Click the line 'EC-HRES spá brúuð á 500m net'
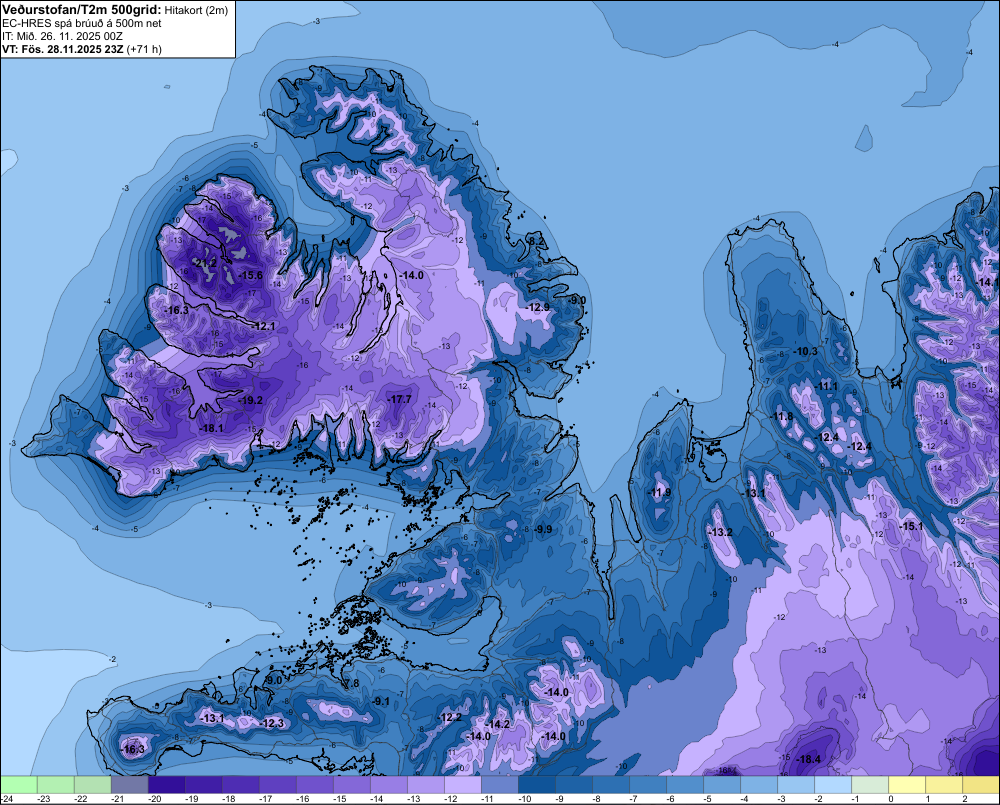This screenshot has height=805, width=1000. click(82, 24)
